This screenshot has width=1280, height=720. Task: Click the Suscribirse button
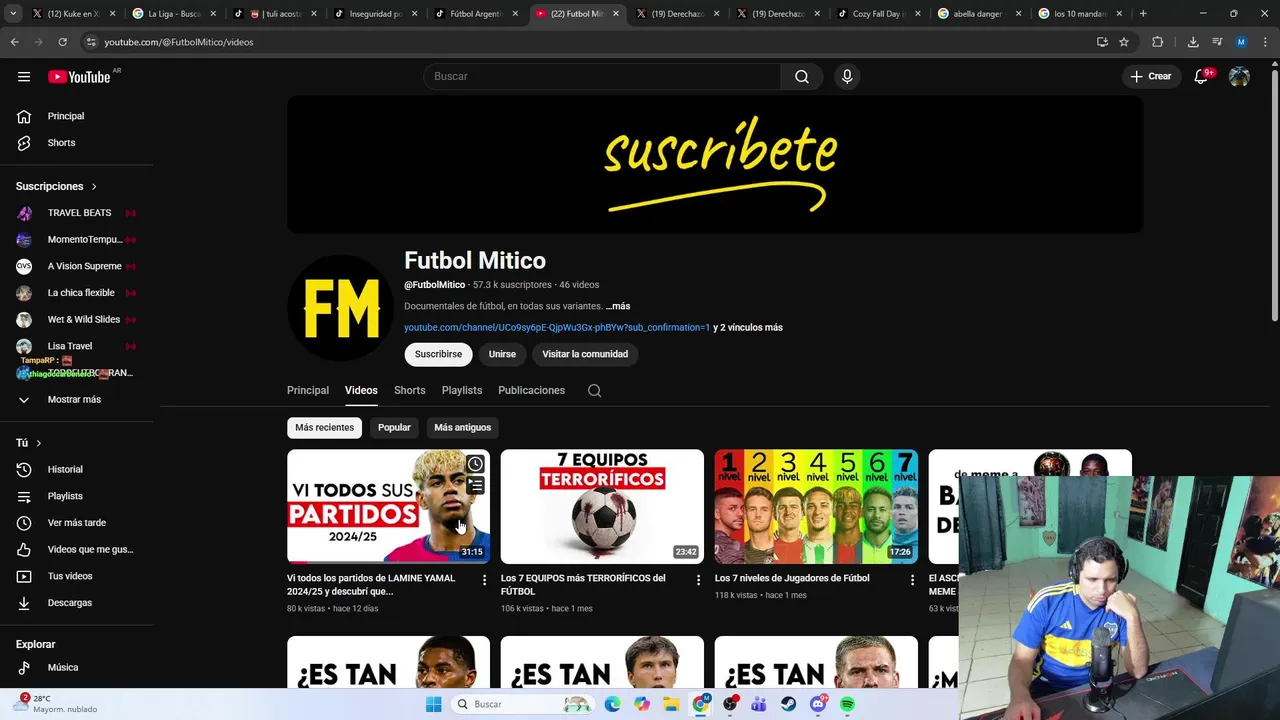pos(438,354)
